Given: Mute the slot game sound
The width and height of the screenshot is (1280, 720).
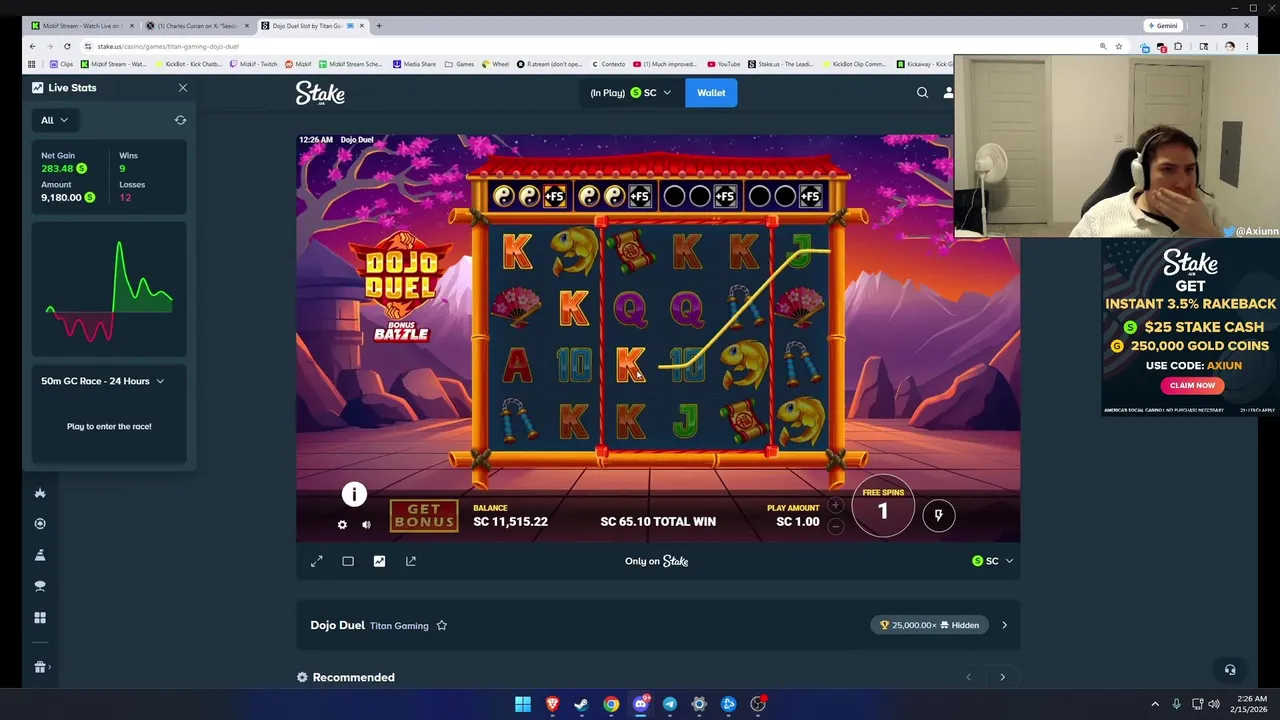Looking at the screenshot, I should 366,525.
